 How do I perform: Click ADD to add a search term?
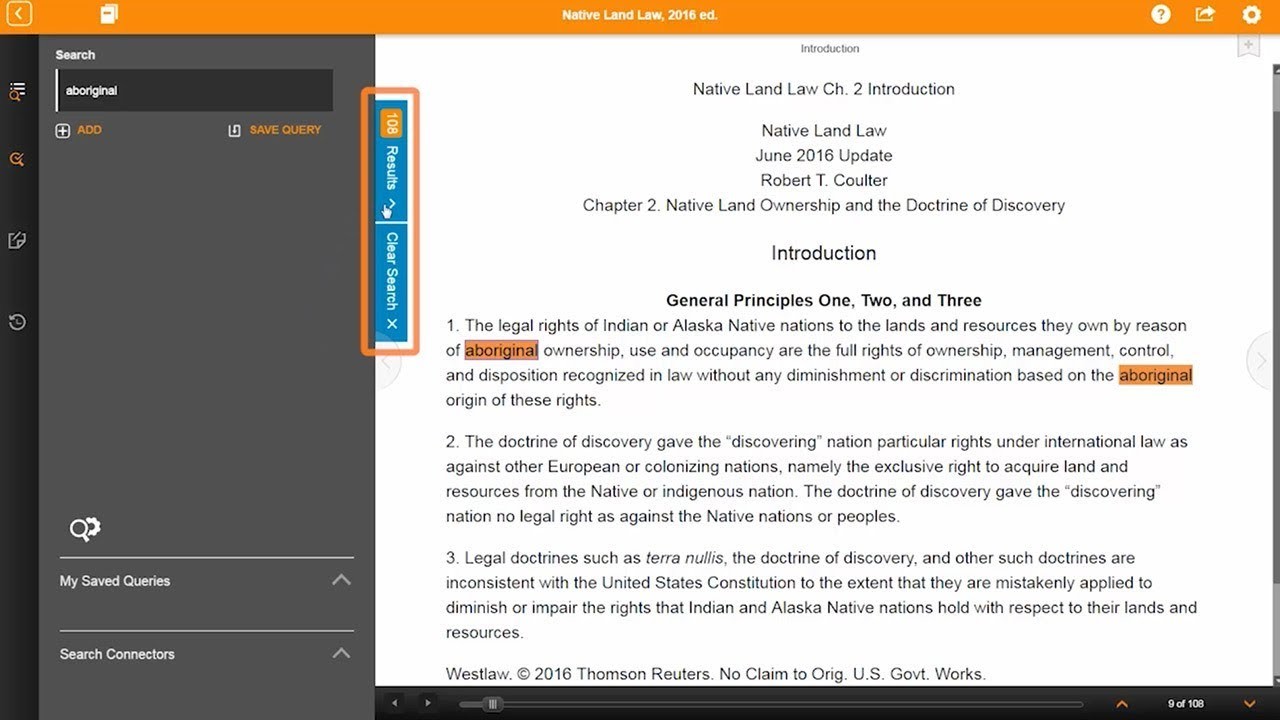point(79,130)
